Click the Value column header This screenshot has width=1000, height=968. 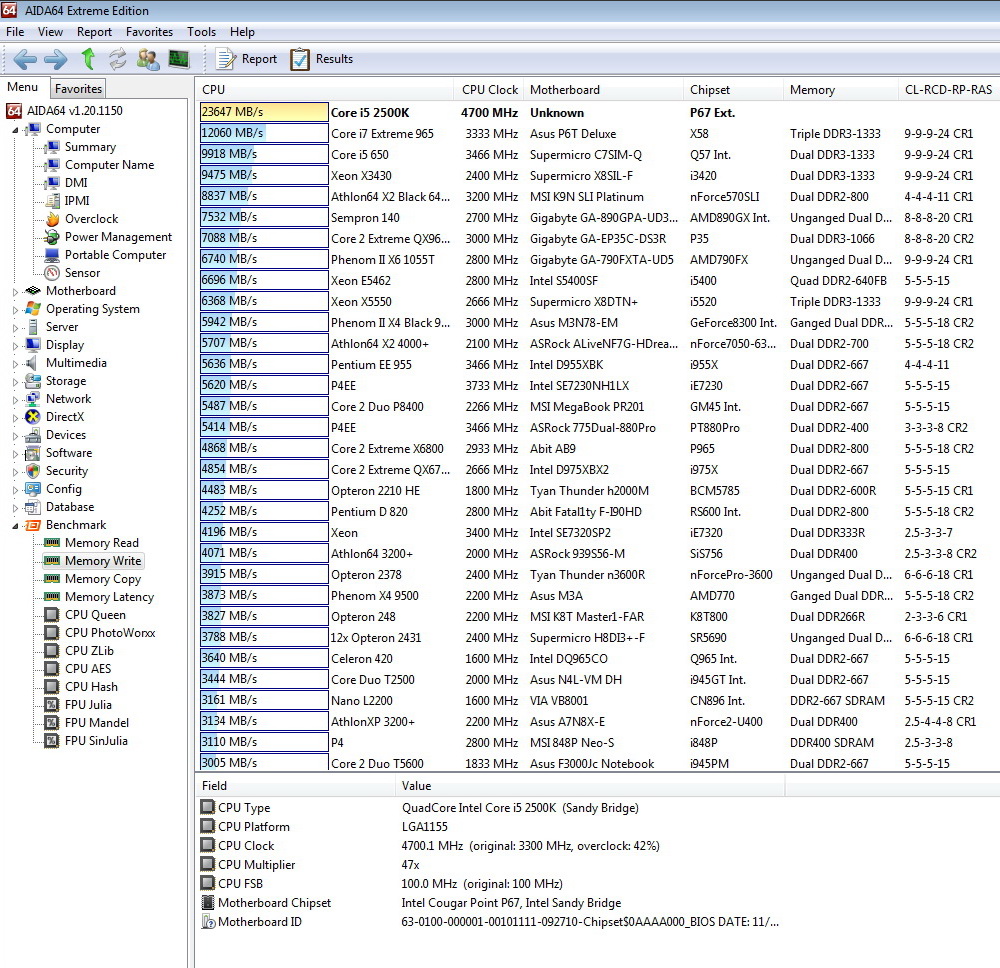click(591, 786)
